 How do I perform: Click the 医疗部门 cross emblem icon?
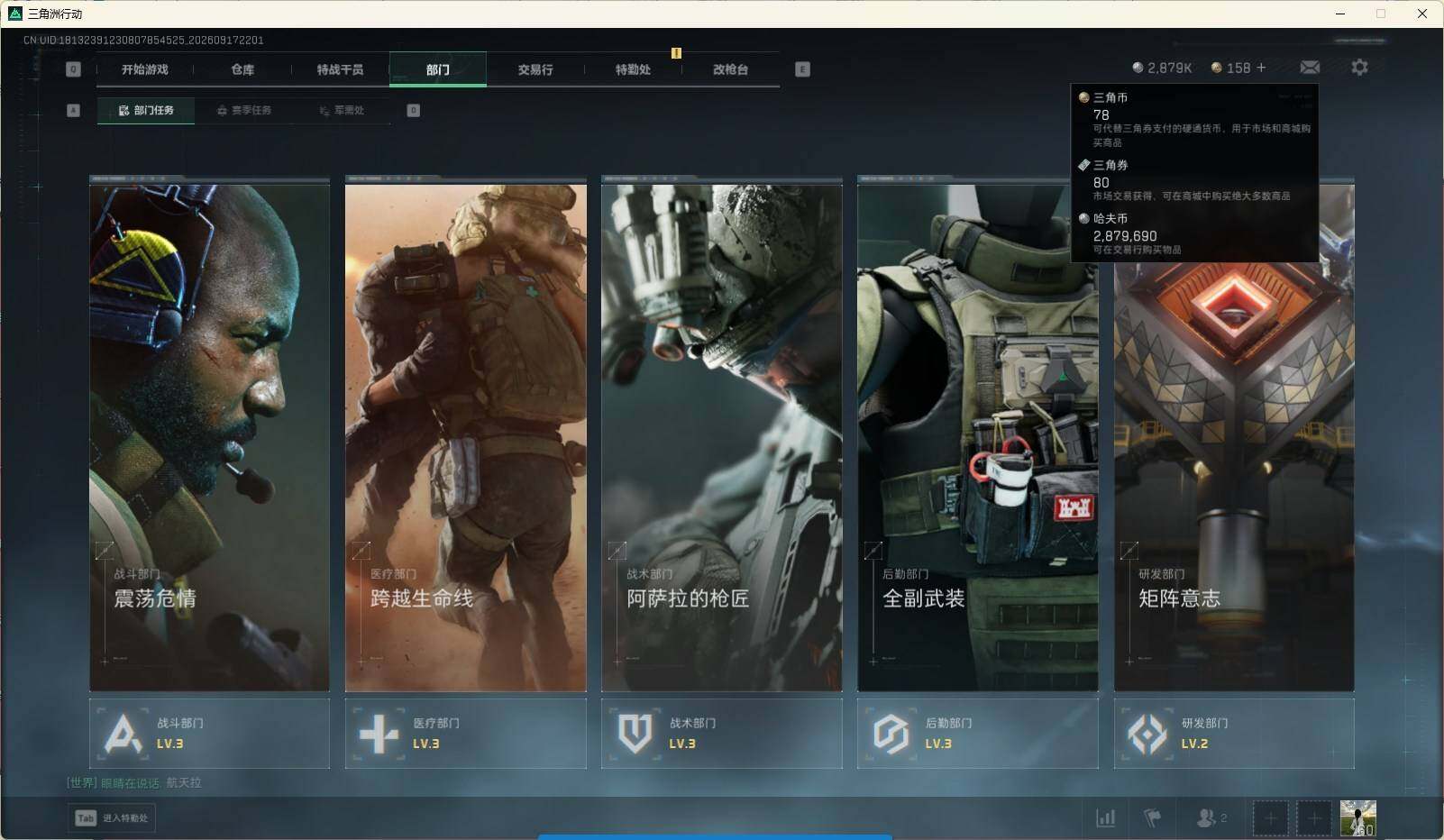coord(379,734)
